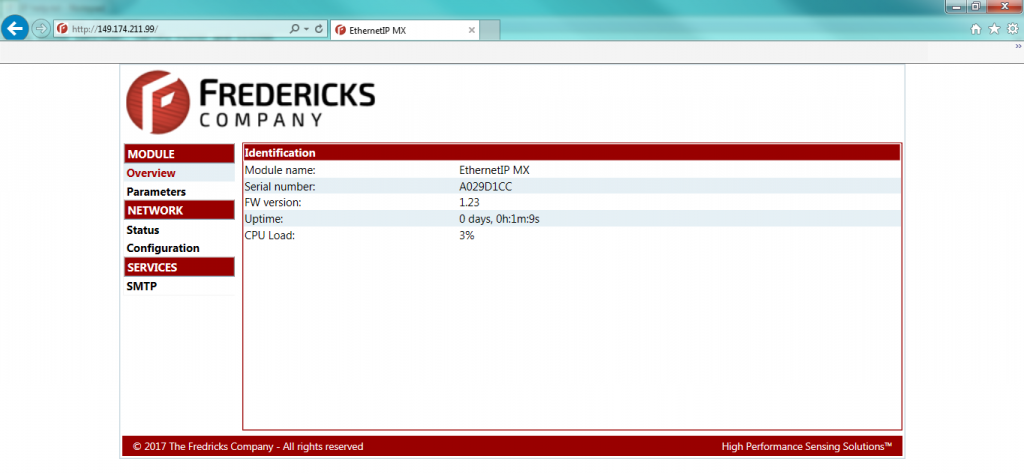Minimize the browser window
The image size is (1024, 474).
pos(957,6)
